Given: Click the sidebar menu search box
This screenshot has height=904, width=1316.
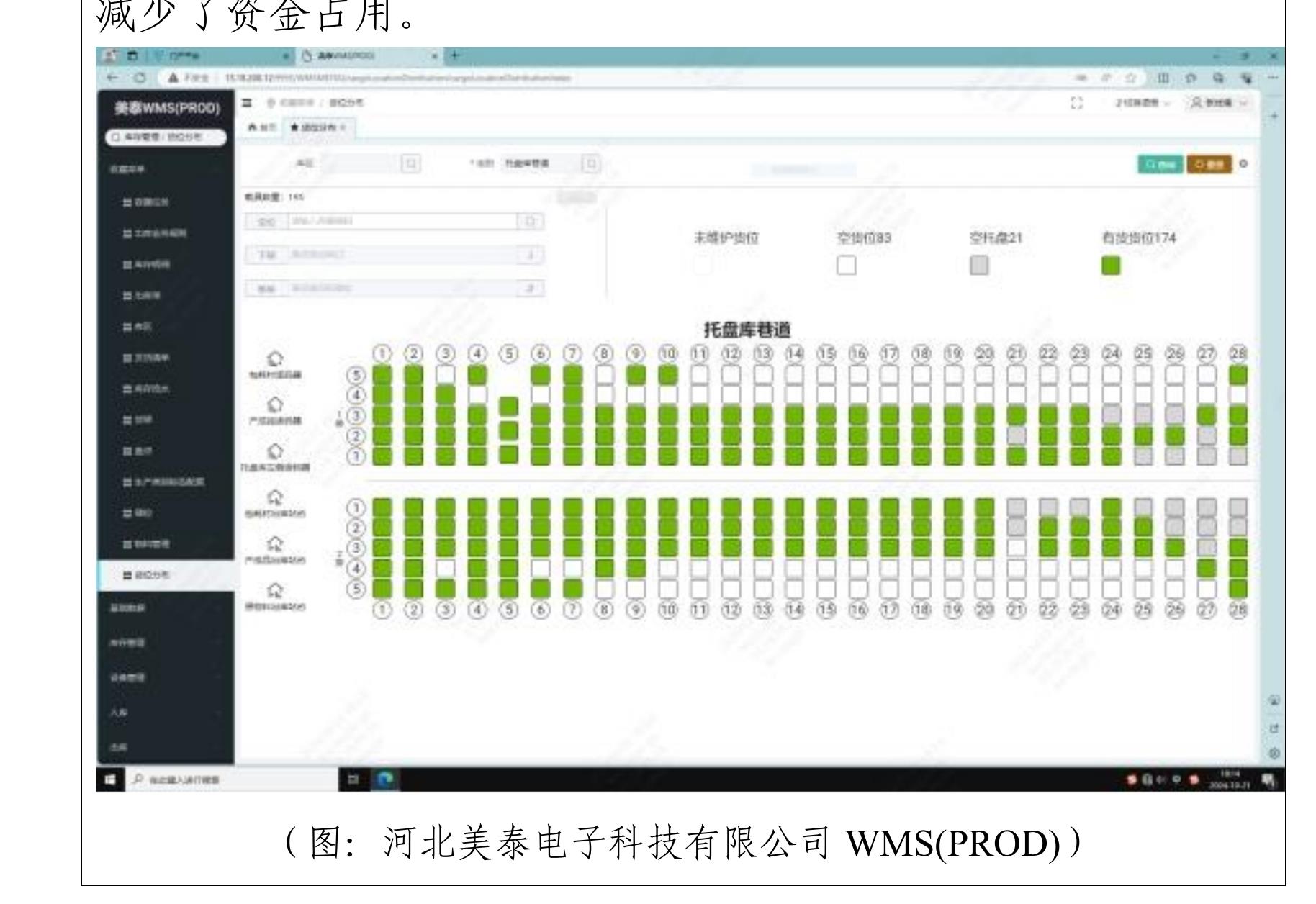Looking at the screenshot, I should click(x=166, y=136).
